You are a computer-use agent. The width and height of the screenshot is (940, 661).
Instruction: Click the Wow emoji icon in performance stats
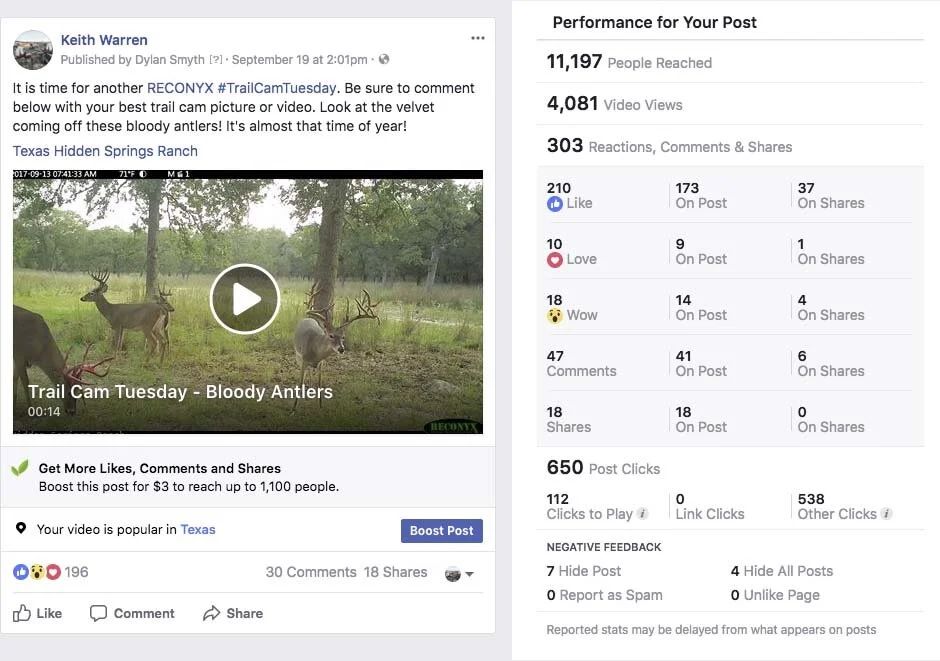pyautogui.click(x=555, y=315)
